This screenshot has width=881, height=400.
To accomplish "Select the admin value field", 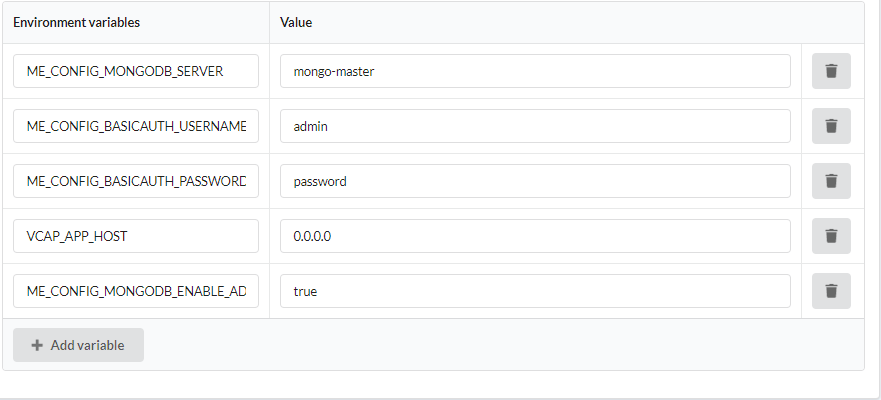I will (x=535, y=126).
